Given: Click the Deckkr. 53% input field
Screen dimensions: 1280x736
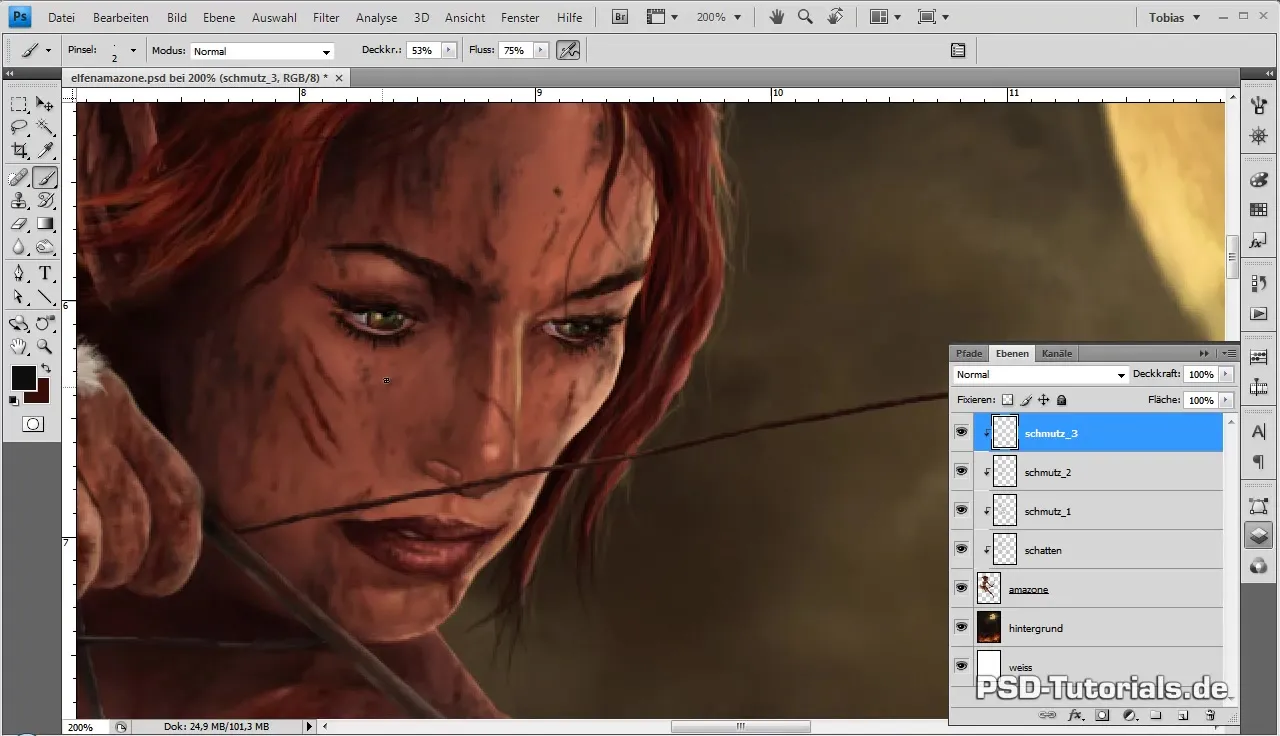Looking at the screenshot, I should coord(423,50).
